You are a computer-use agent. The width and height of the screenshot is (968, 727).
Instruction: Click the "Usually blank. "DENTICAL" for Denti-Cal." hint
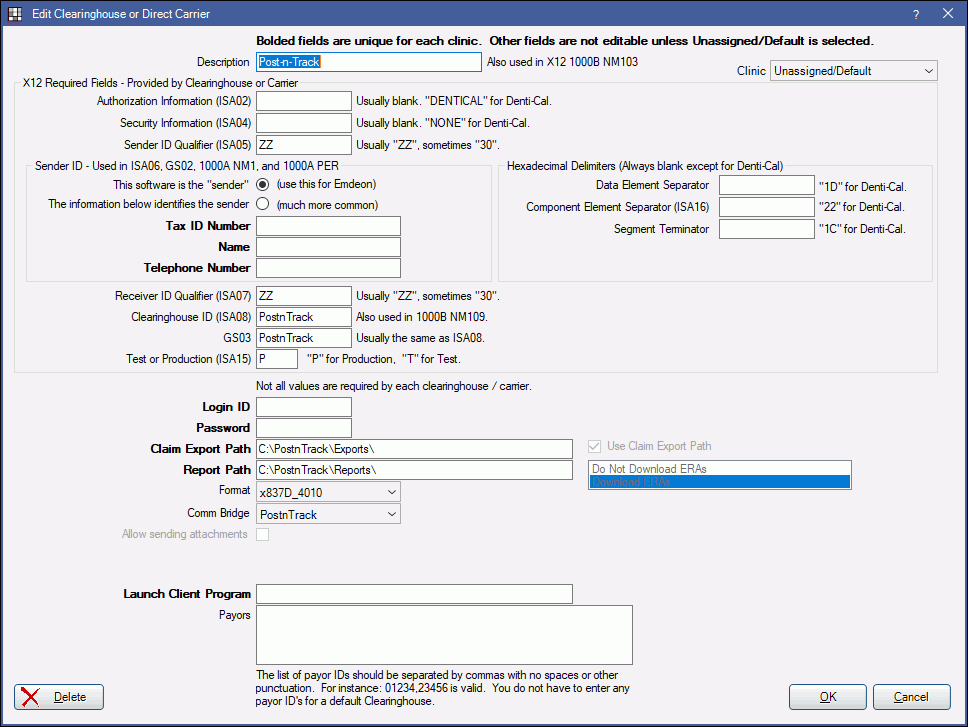click(454, 101)
